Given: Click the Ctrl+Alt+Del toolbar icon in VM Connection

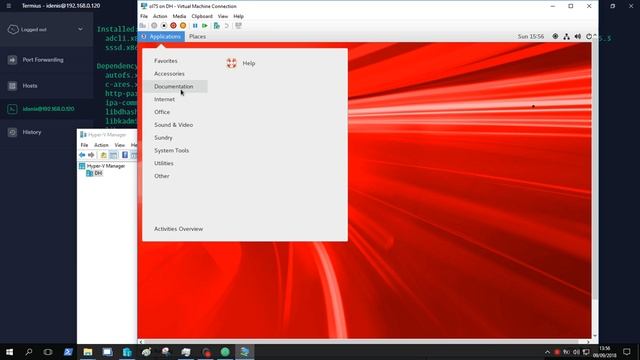Looking at the screenshot, I should click(142, 26).
